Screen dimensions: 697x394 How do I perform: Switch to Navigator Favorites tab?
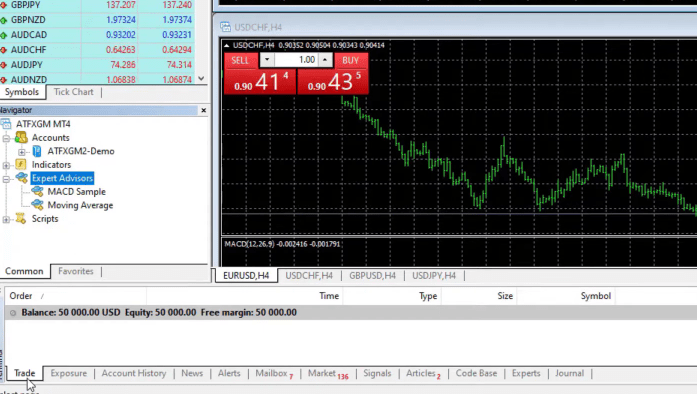coord(76,271)
